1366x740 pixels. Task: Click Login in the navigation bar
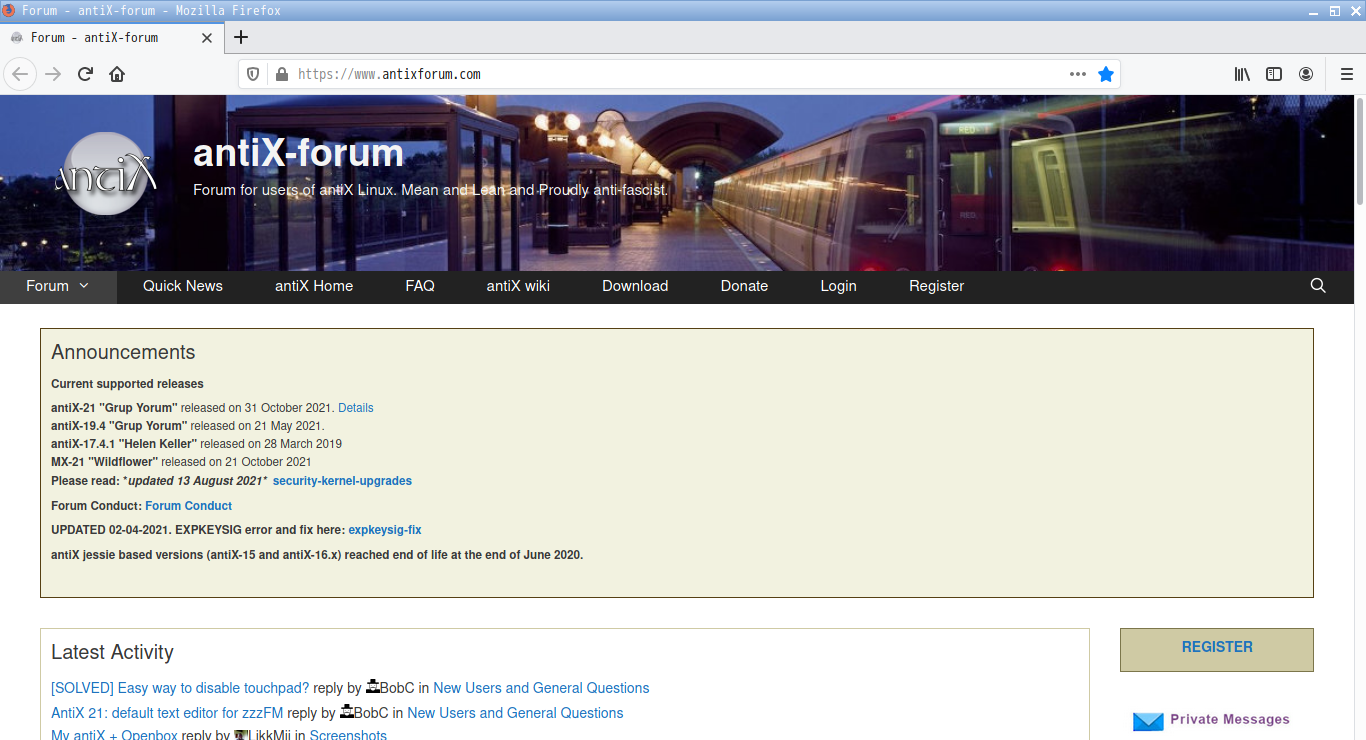(x=838, y=286)
